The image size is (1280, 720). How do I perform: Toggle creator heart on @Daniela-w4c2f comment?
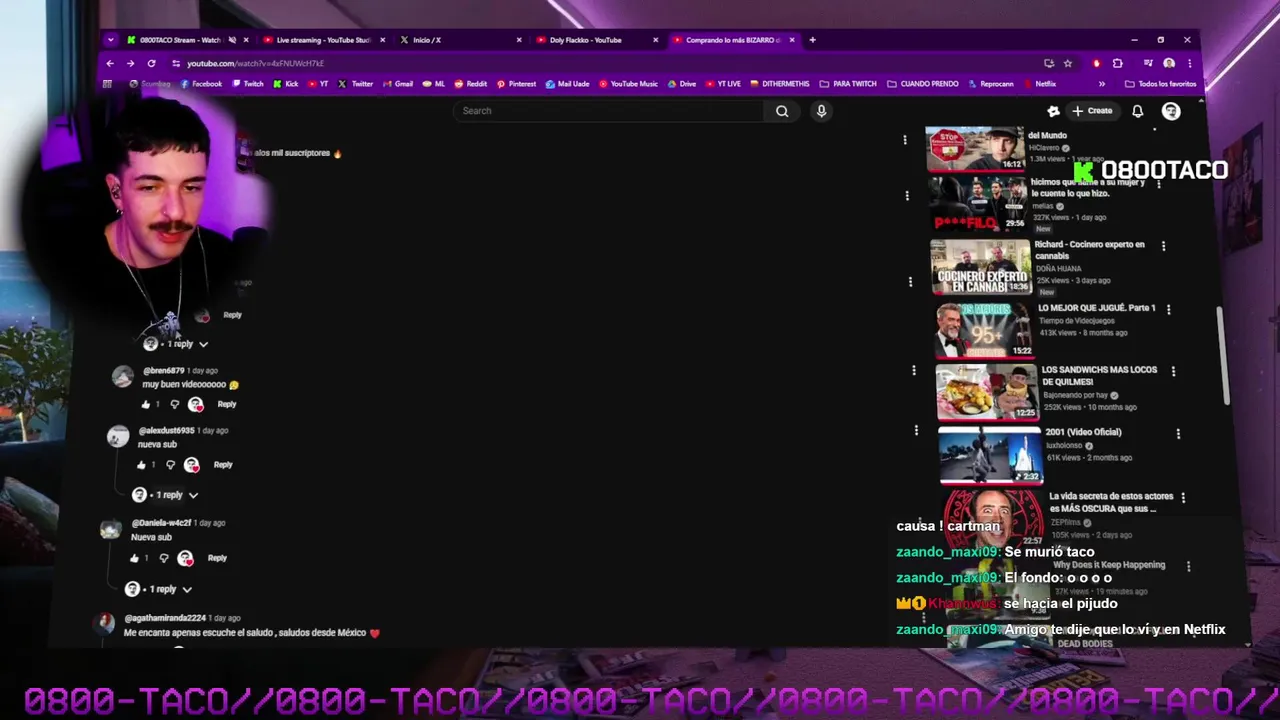[185, 558]
